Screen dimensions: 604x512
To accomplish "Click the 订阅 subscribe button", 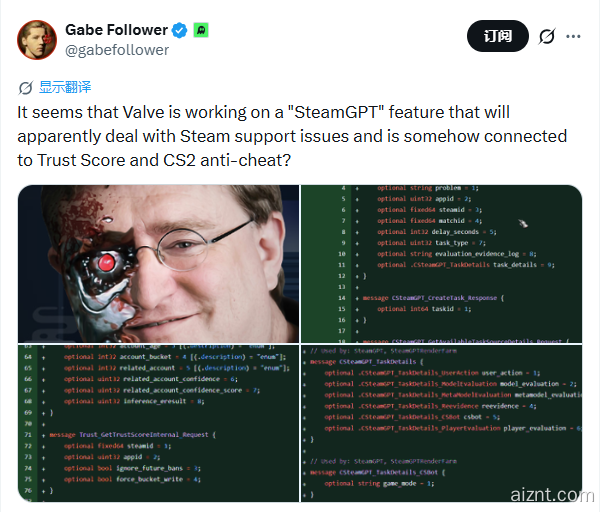I will click(x=497, y=36).
